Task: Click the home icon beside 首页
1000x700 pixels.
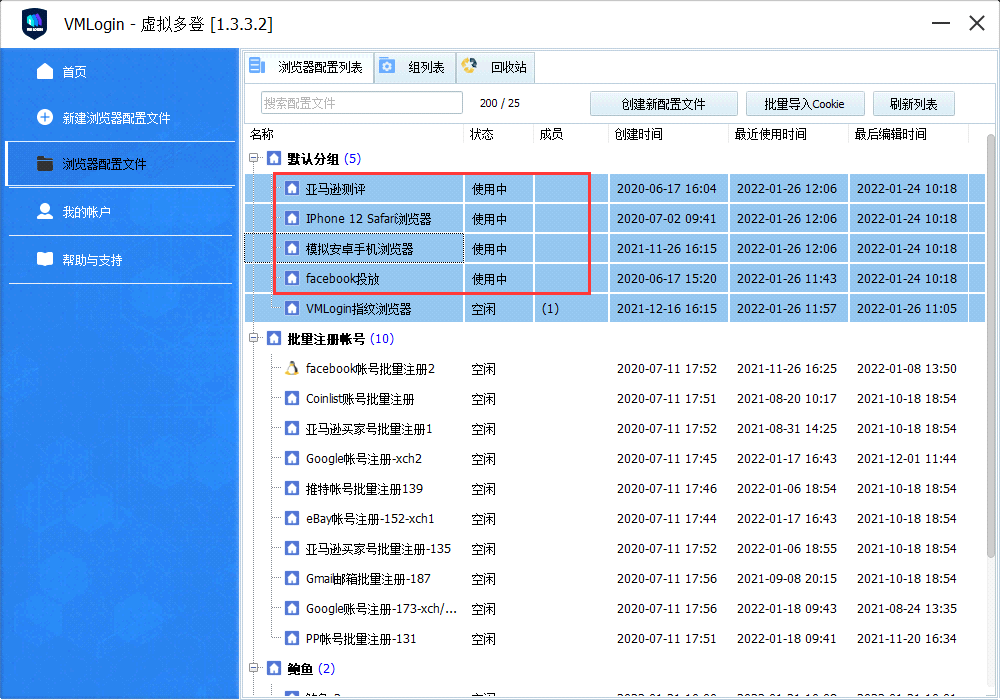Action: [45, 71]
